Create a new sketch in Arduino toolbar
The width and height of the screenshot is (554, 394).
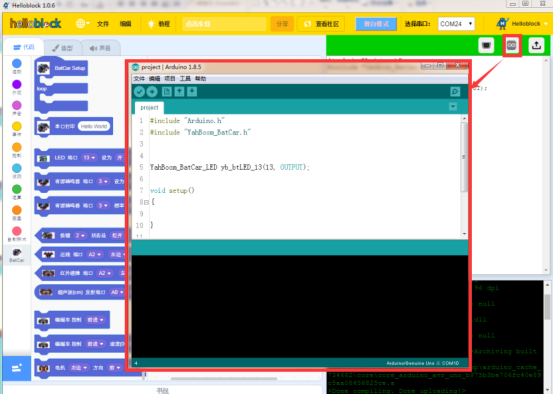167,92
